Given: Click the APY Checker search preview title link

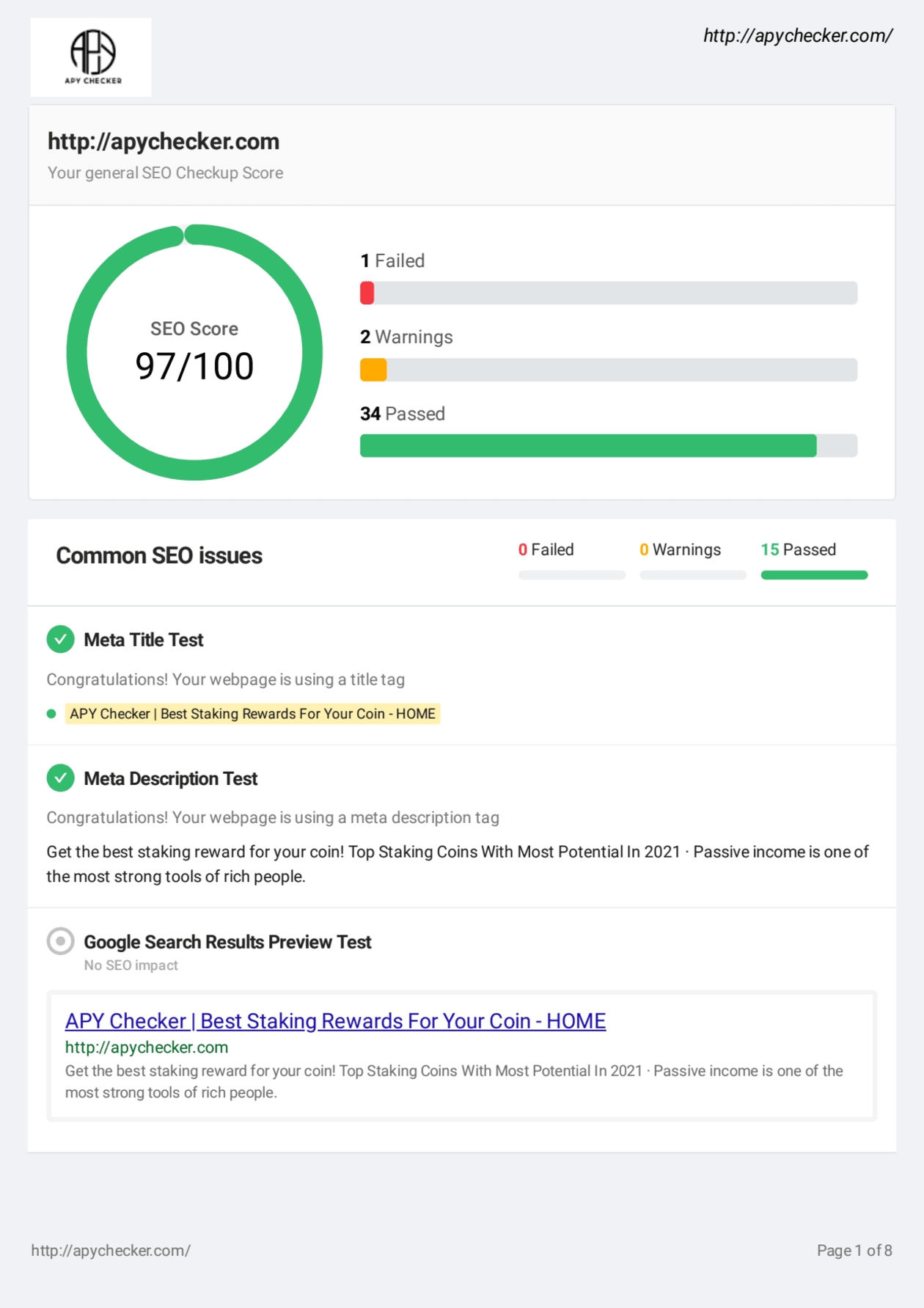Looking at the screenshot, I should click(335, 1021).
